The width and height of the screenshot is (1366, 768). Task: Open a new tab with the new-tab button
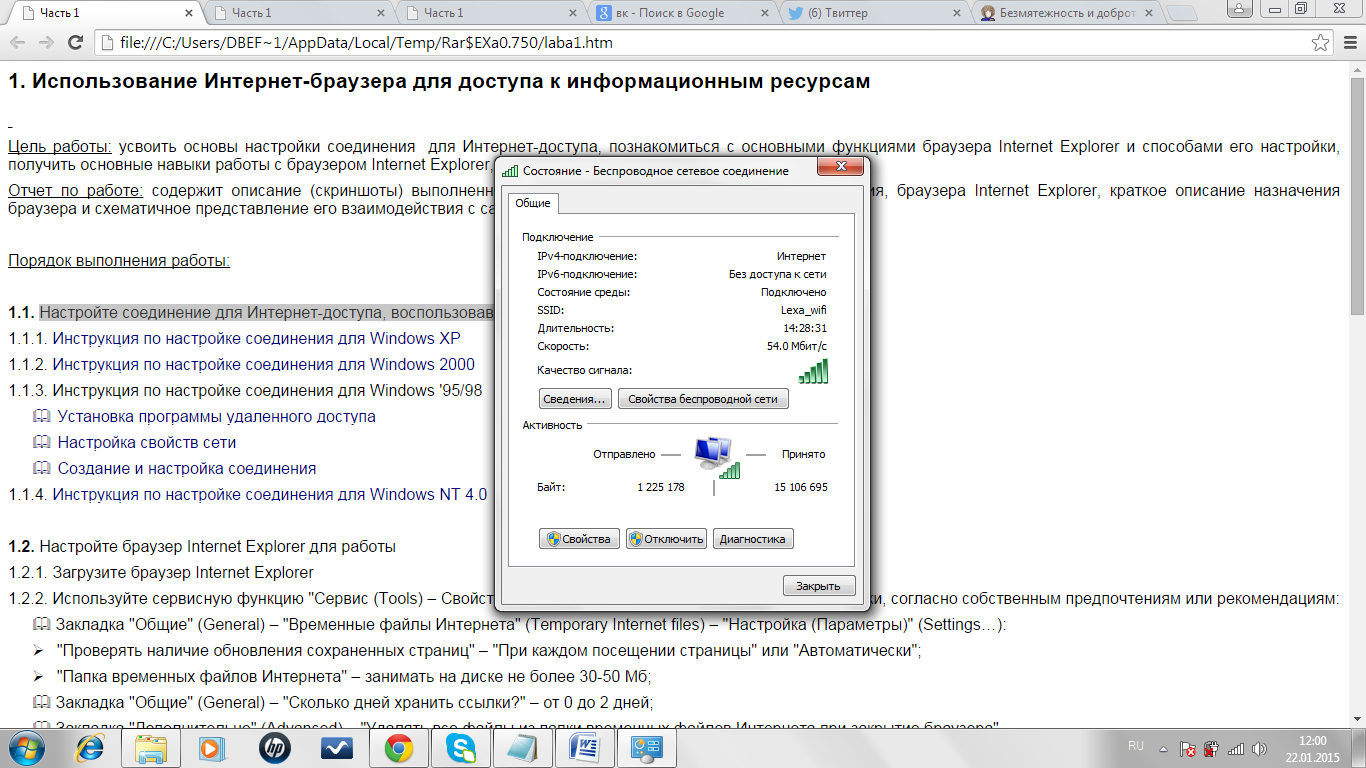[x=1182, y=13]
